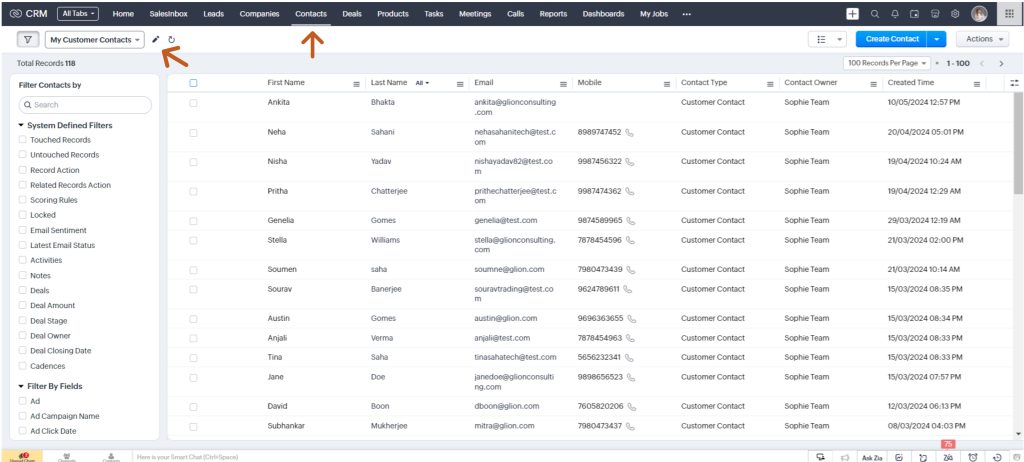Viewport: 1024px width, 462px height.
Task: Click the Filter Contacts search field
Action: click(86, 105)
